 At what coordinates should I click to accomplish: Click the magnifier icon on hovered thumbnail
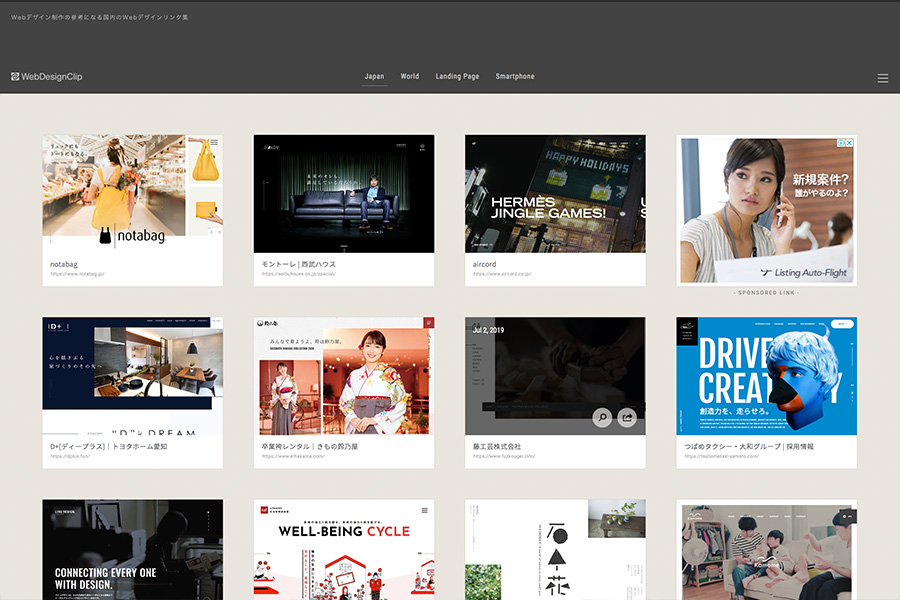[601, 418]
